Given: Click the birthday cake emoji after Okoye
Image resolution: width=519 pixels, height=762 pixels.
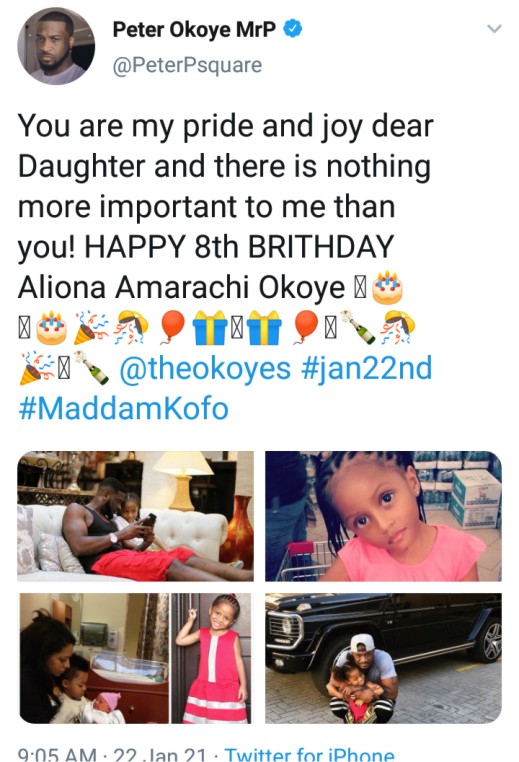Looking at the screenshot, I should pos(387,287).
